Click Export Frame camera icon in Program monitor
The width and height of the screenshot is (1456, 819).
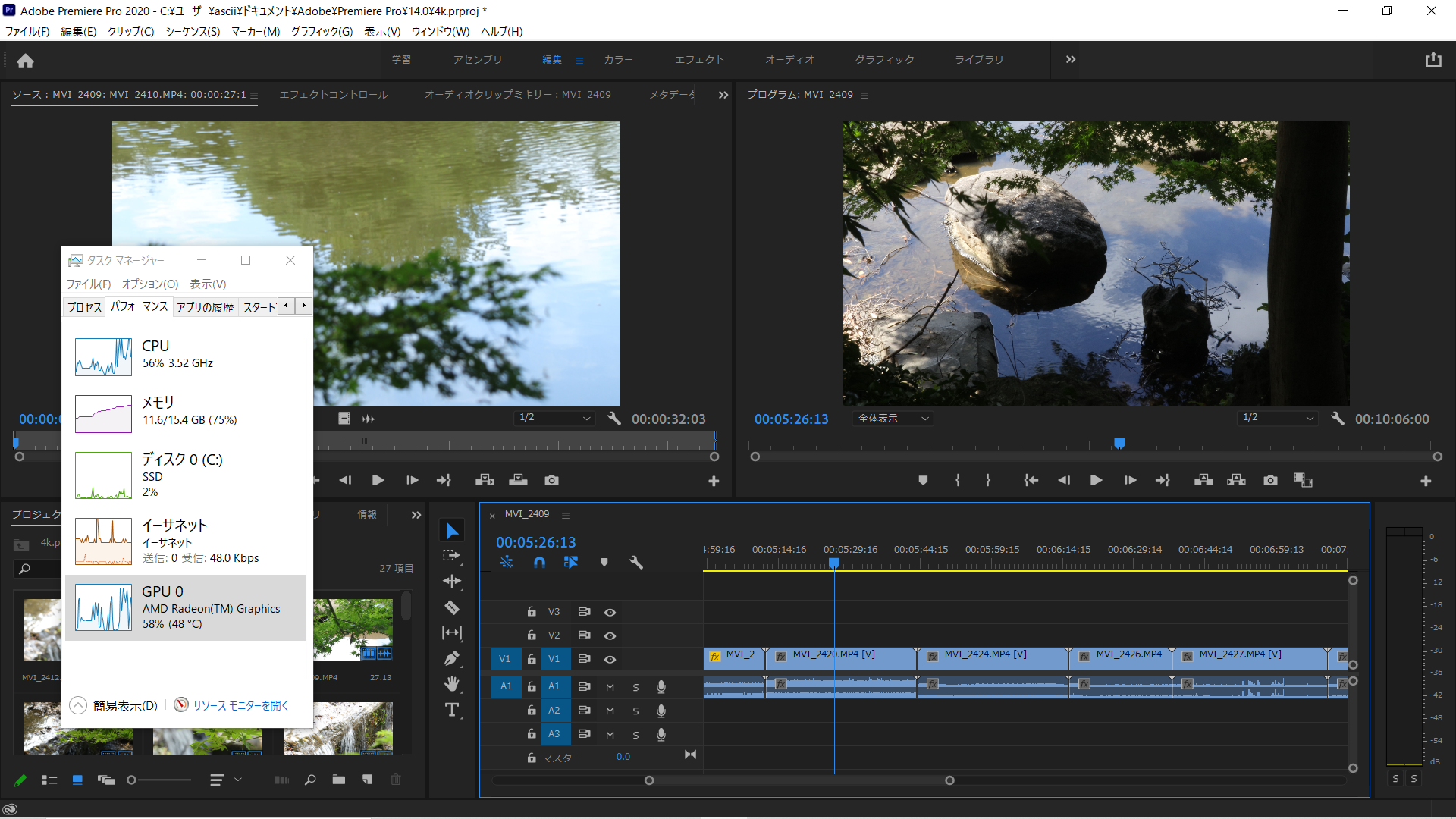pos(1270,480)
